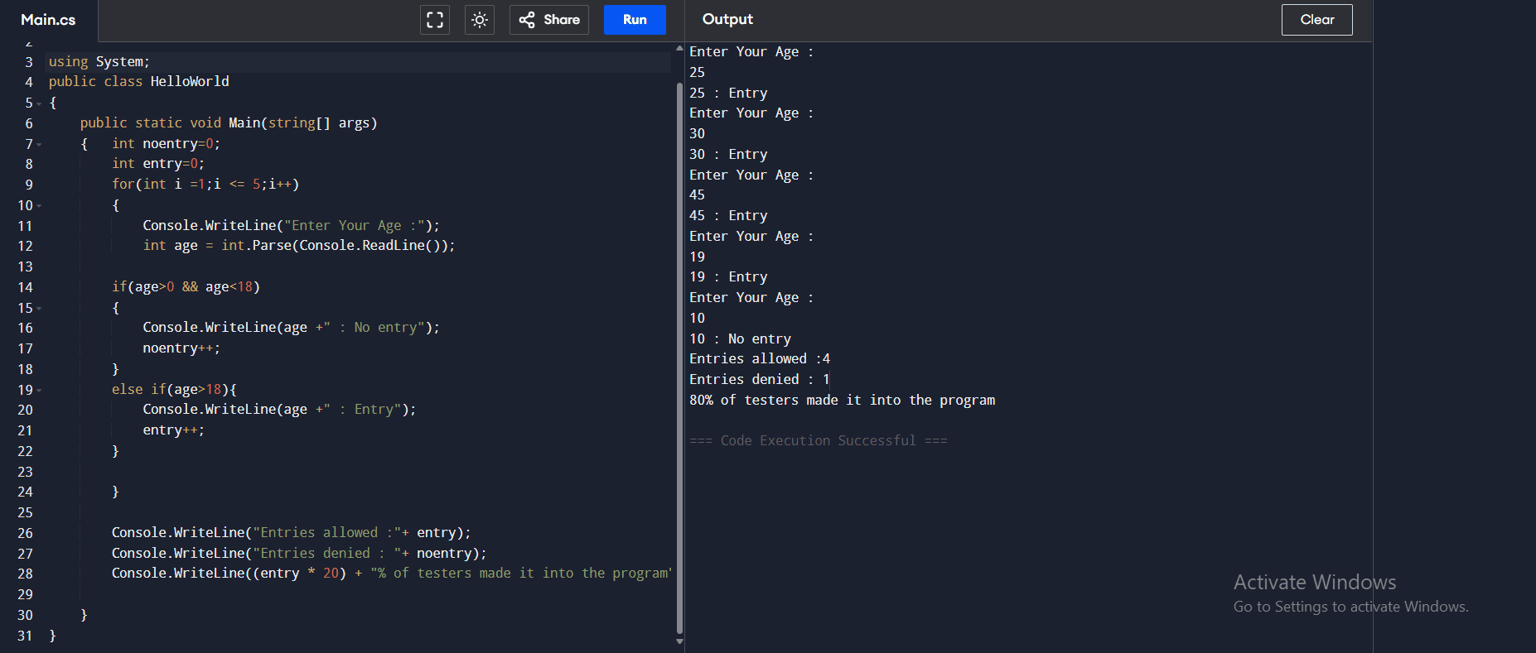Click '30 : Entry' in output
Screen dimensions: 1536x653
coord(728,155)
